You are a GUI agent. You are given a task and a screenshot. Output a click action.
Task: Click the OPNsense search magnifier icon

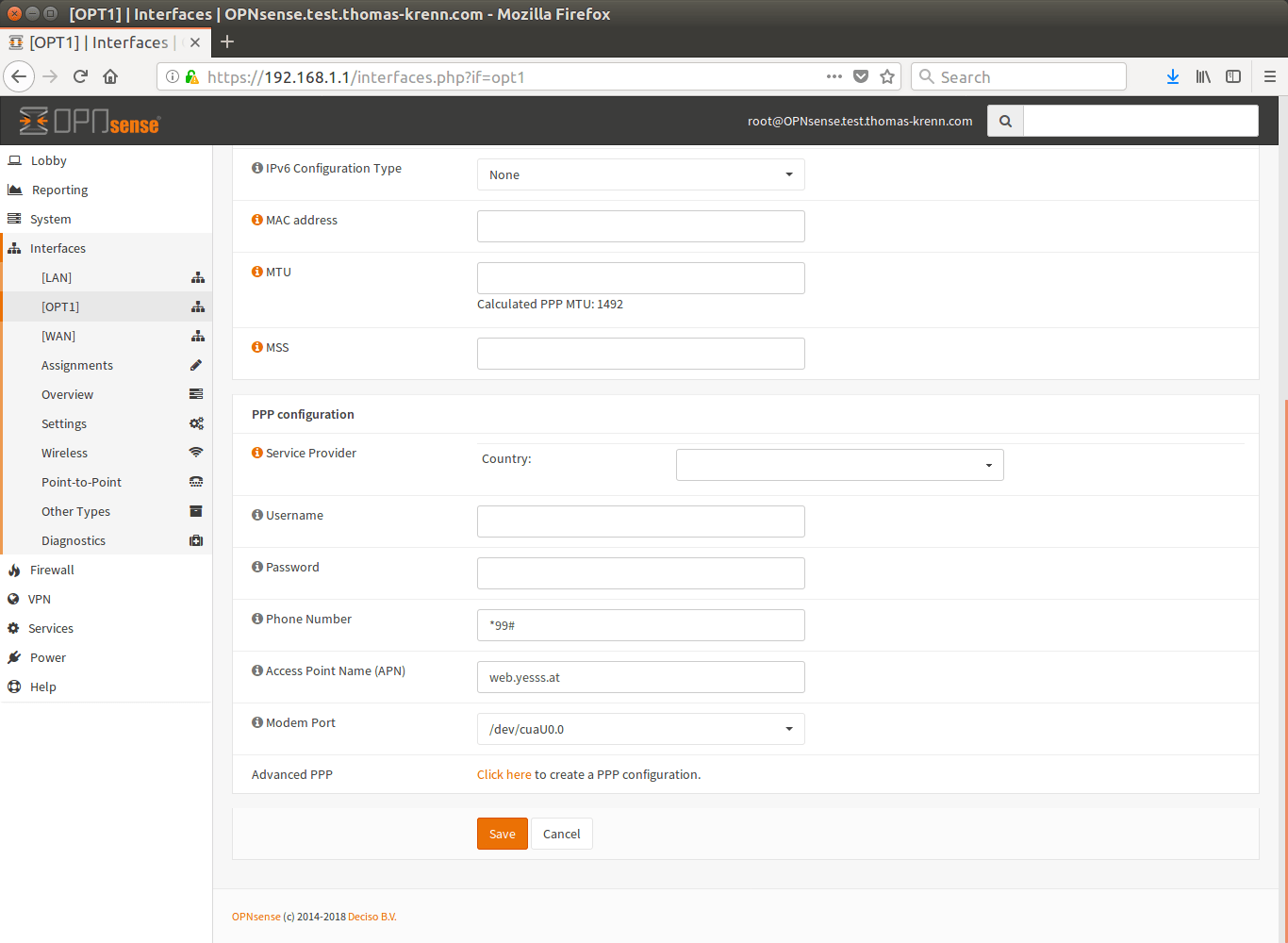tap(1005, 121)
